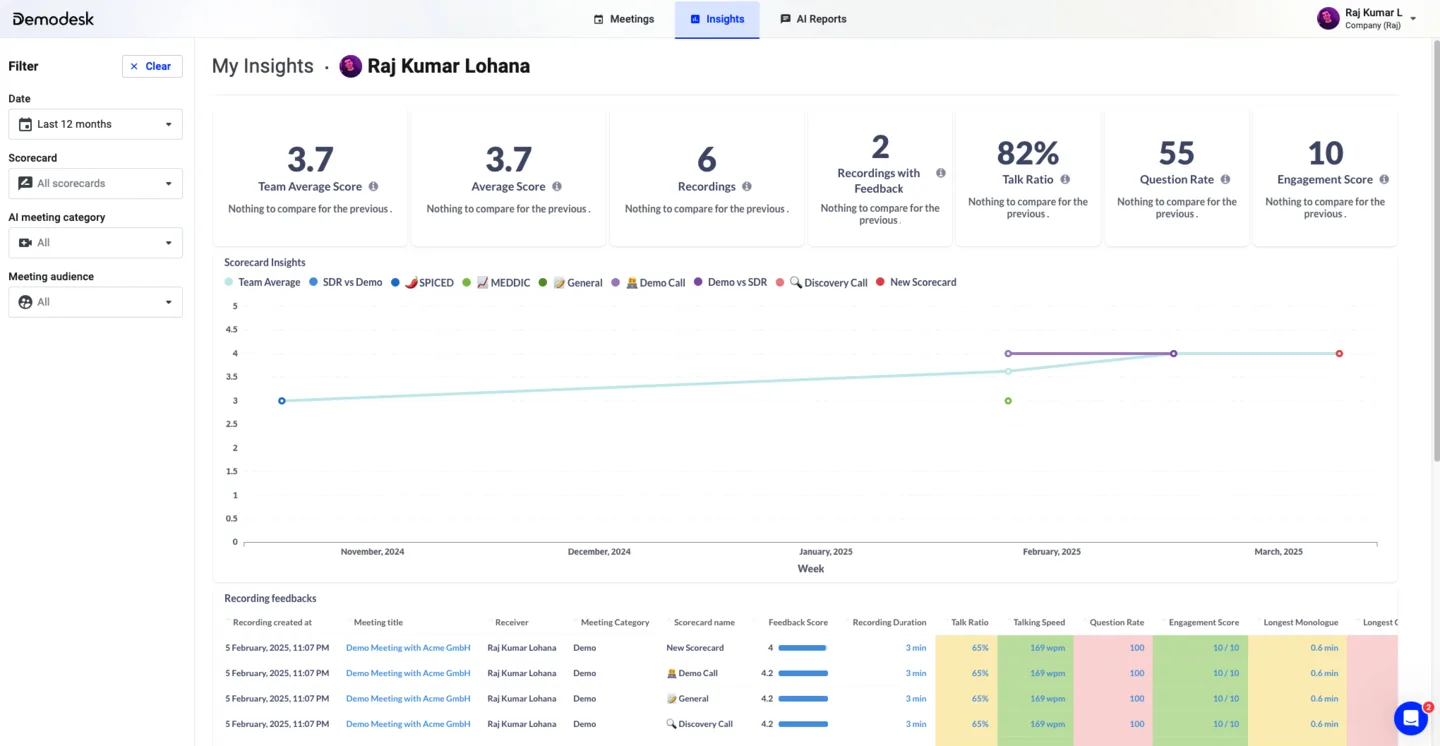1440x746 pixels.
Task: Click info icon next to Team Average Score
Action: pos(373,186)
